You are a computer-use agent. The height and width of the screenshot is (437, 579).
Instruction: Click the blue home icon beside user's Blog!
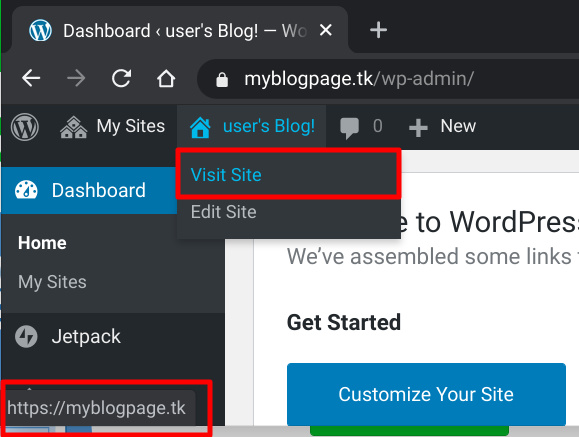point(200,127)
